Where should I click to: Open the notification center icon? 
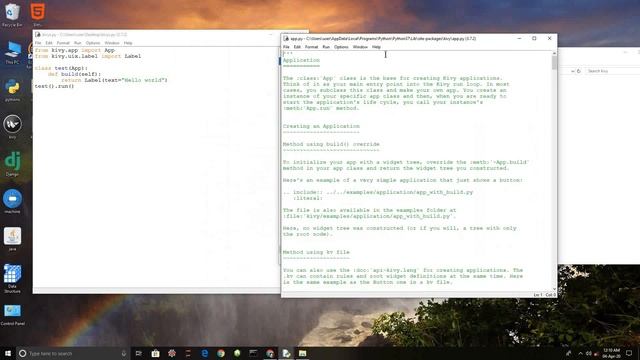[629, 353]
